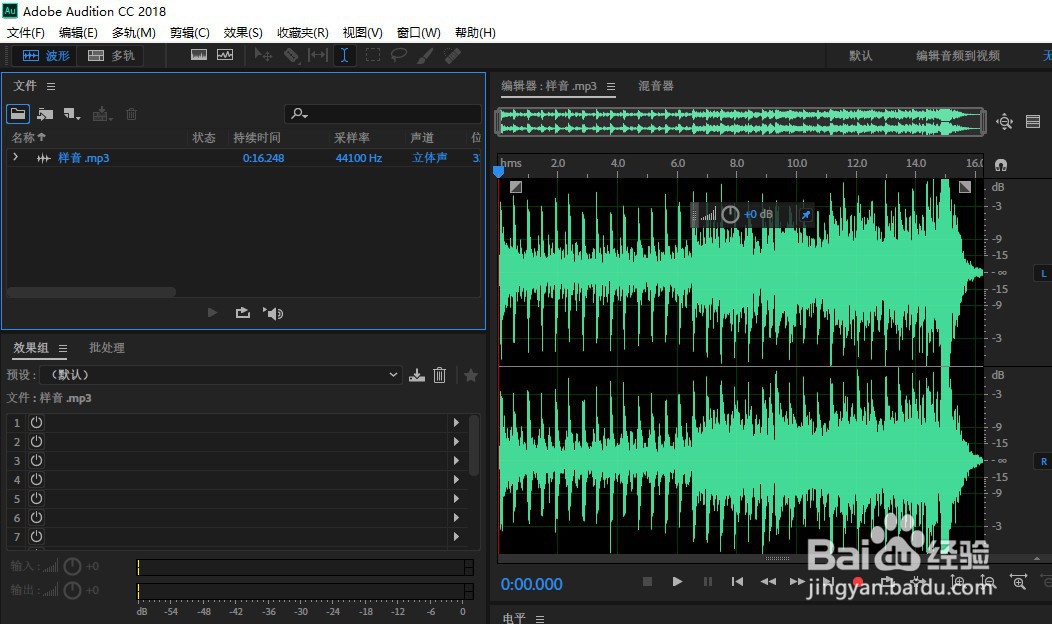Expand the 样音.mp3 file row
1052x624 pixels.
click(15, 157)
